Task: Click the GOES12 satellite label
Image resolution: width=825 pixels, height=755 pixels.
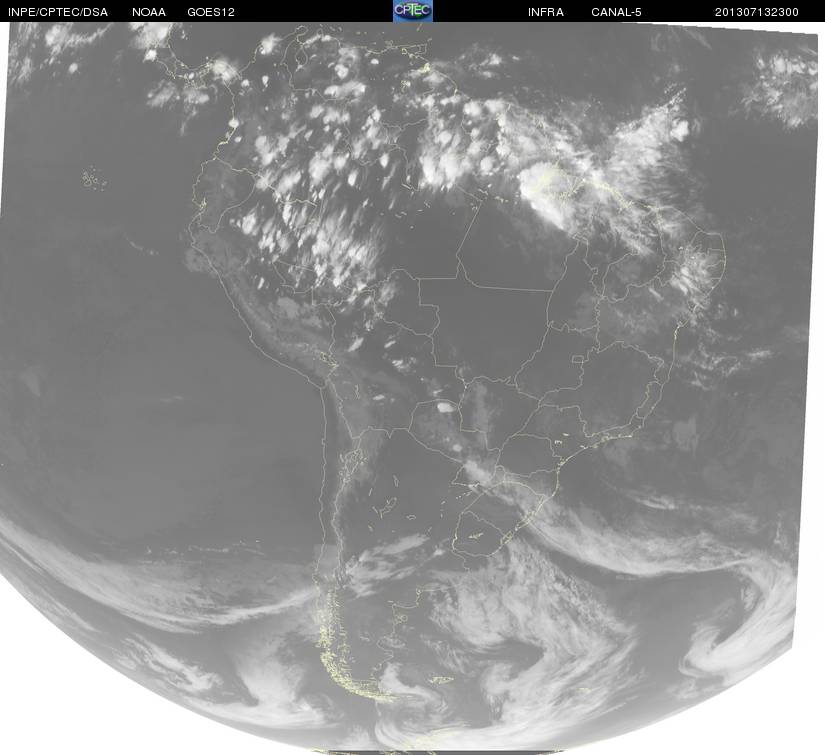Action: pyautogui.click(x=211, y=12)
